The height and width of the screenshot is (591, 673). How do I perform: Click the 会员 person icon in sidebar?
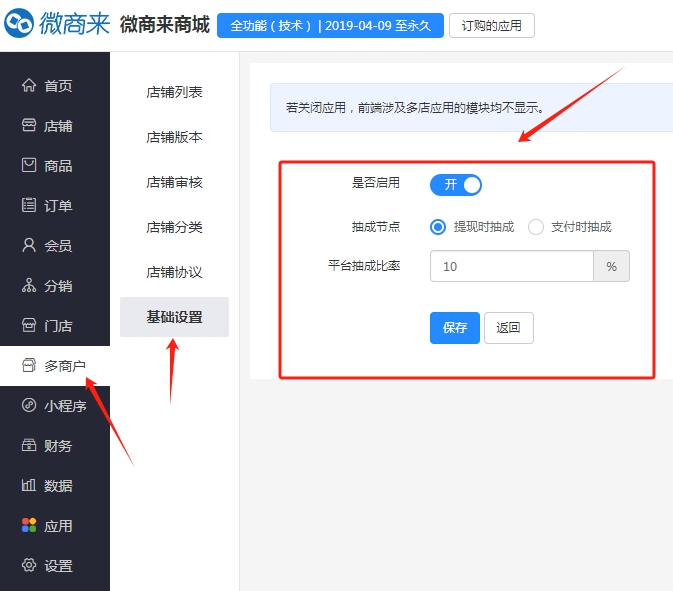tap(29, 246)
